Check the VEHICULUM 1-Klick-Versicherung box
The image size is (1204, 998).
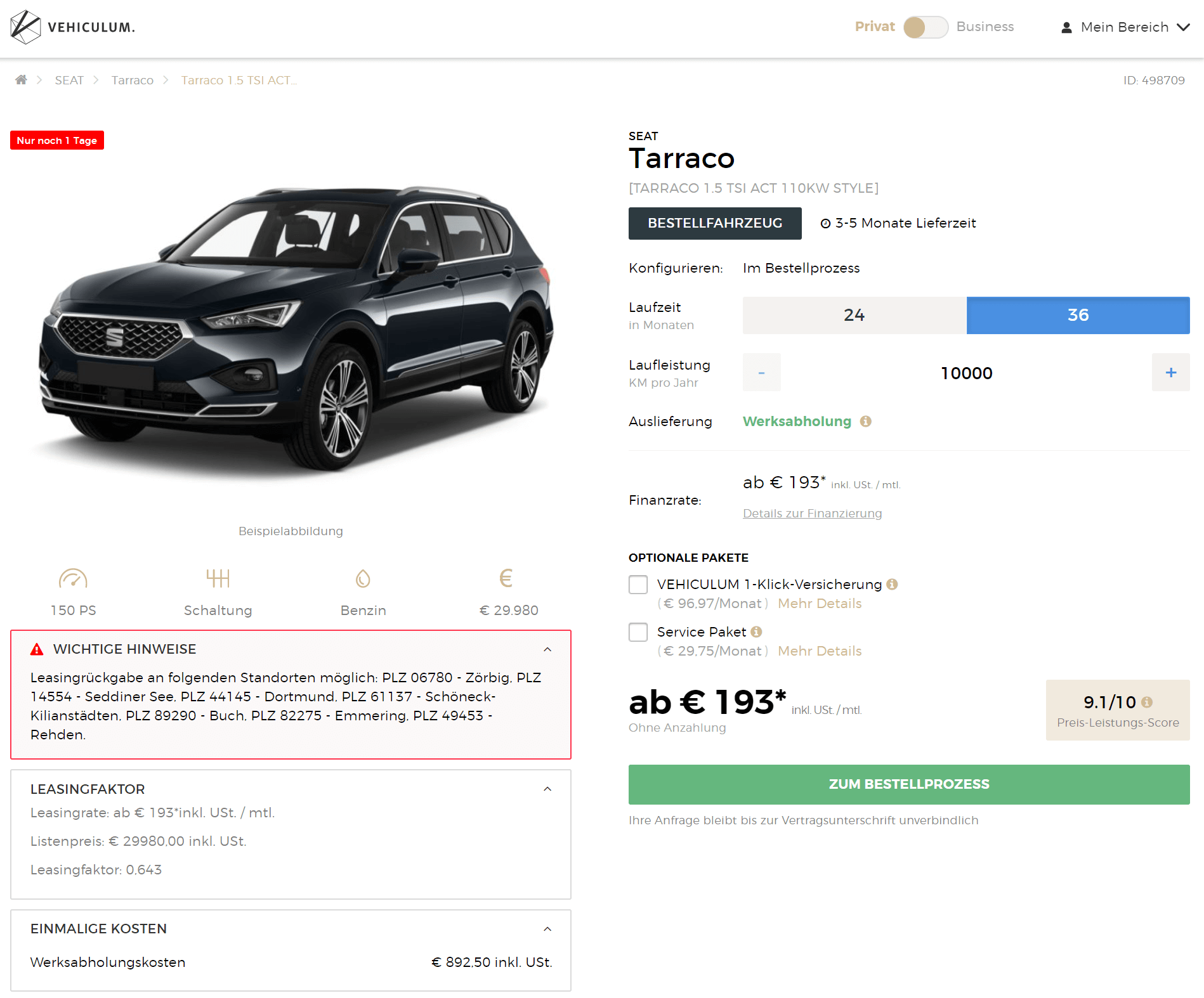[638, 585]
